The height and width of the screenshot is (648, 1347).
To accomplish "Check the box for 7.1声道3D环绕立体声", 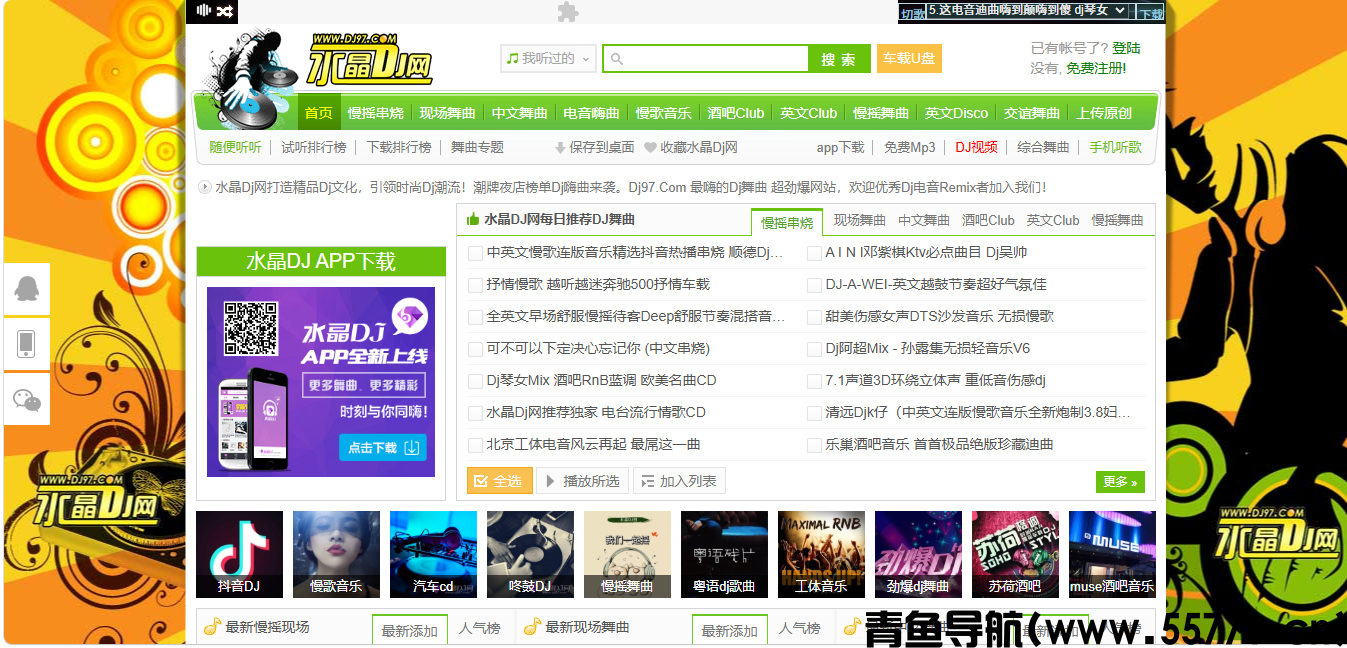I will (815, 381).
